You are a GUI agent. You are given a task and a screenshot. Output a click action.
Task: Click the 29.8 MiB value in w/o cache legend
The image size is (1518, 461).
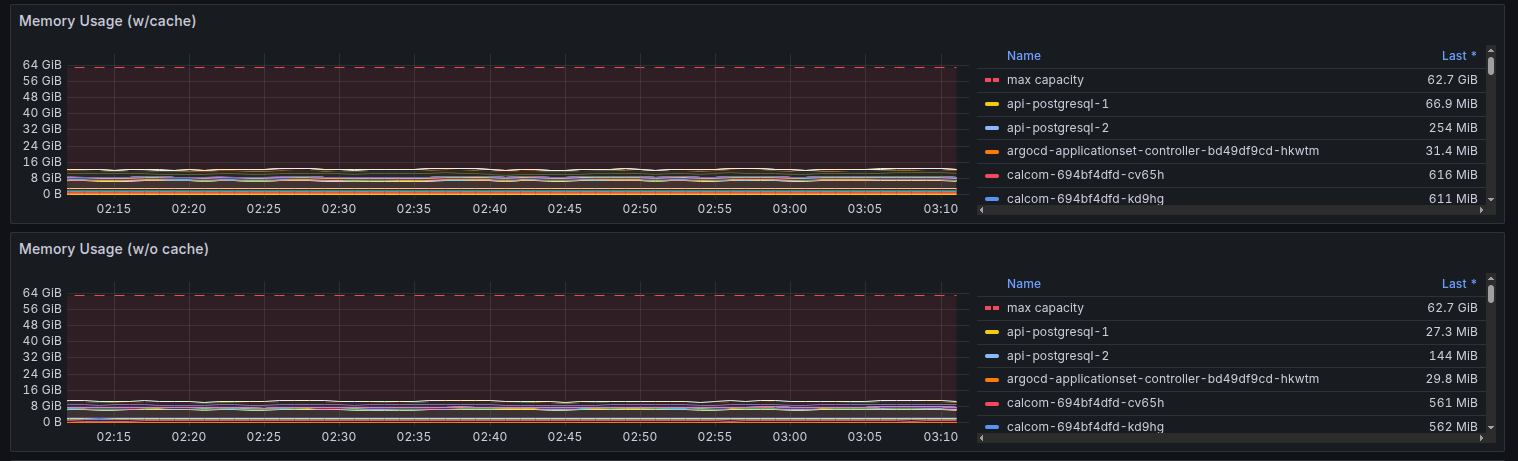[x=1452, y=379]
